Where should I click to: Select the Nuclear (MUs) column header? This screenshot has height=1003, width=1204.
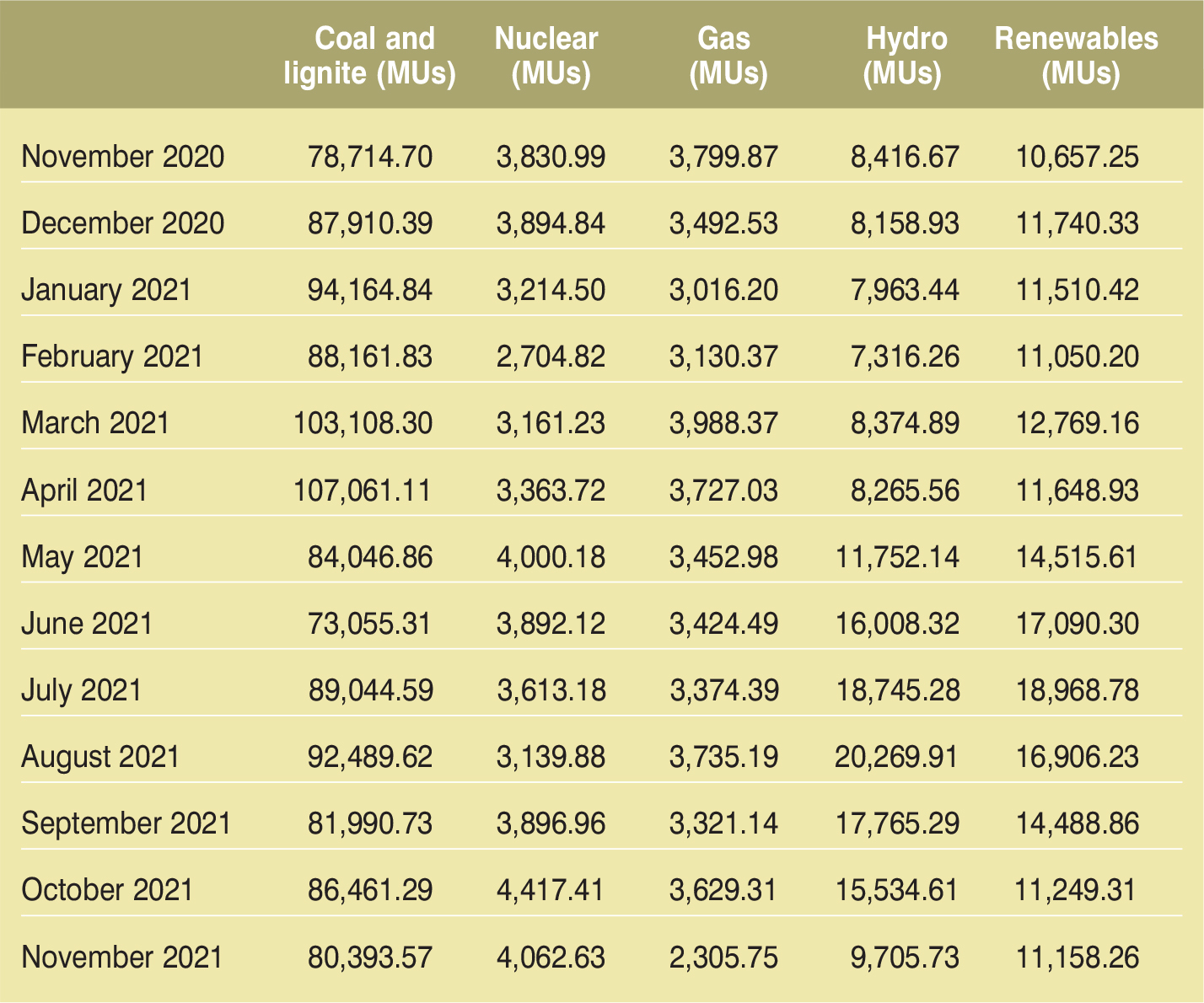(x=546, y=56)
